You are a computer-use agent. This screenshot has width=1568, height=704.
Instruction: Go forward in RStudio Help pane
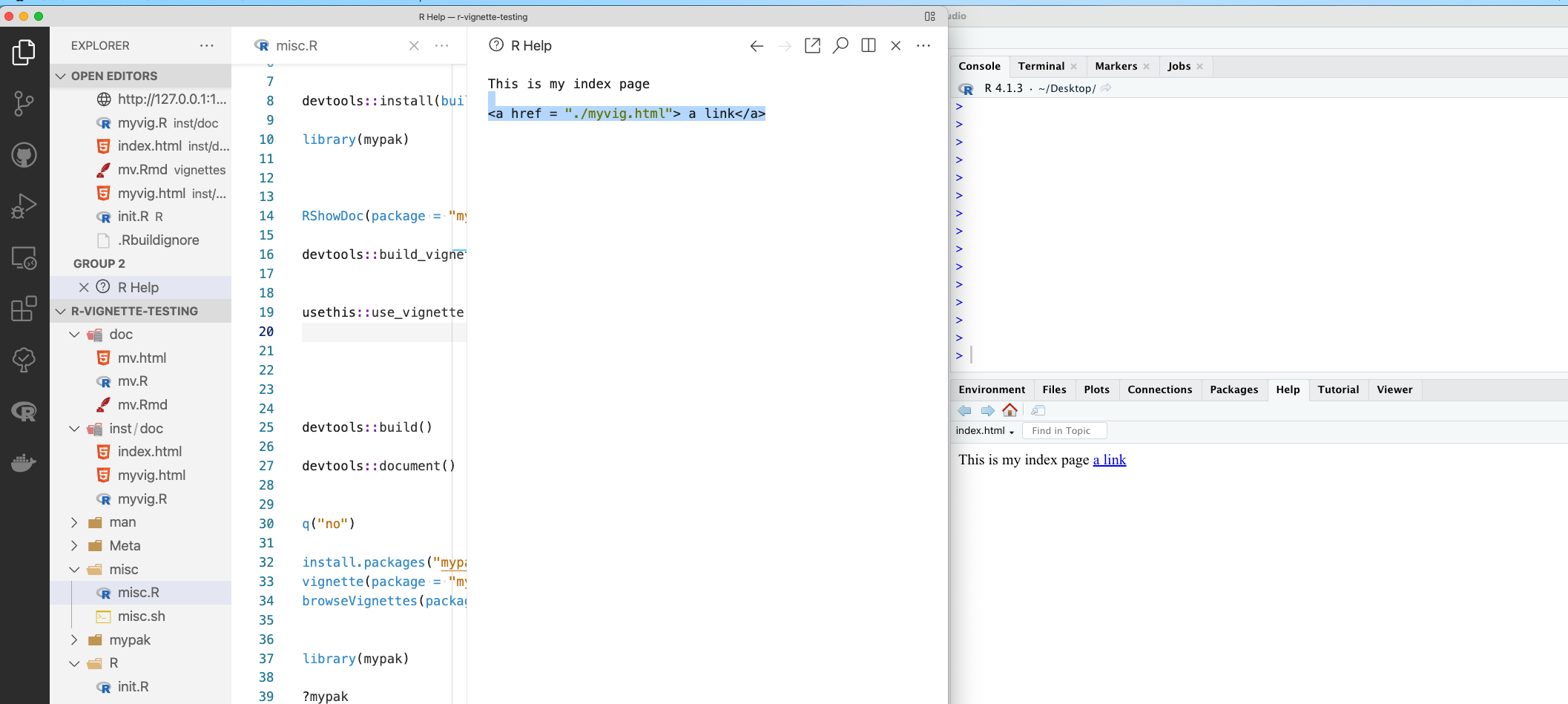click(987, 410)
